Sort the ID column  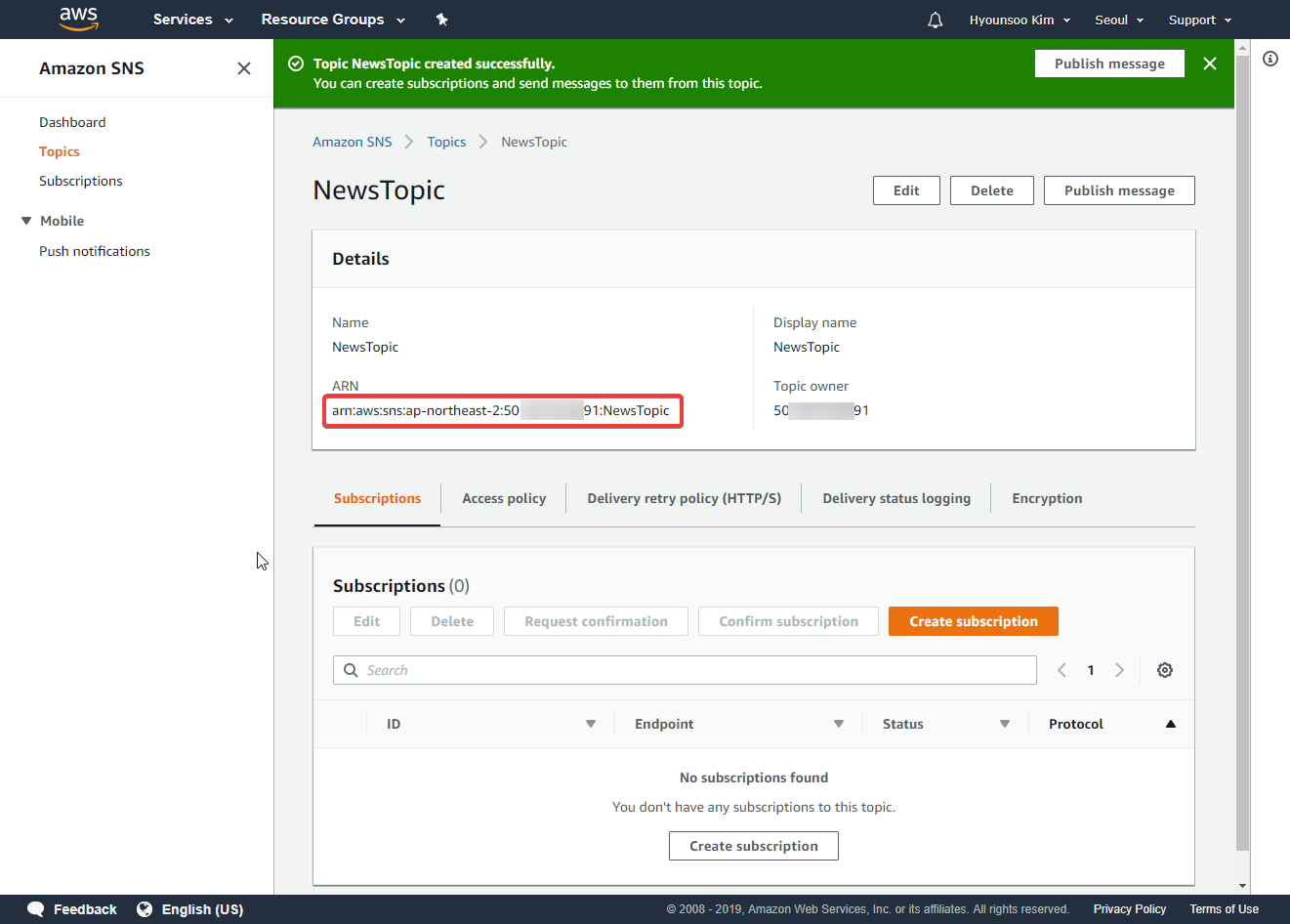[590, 724]
